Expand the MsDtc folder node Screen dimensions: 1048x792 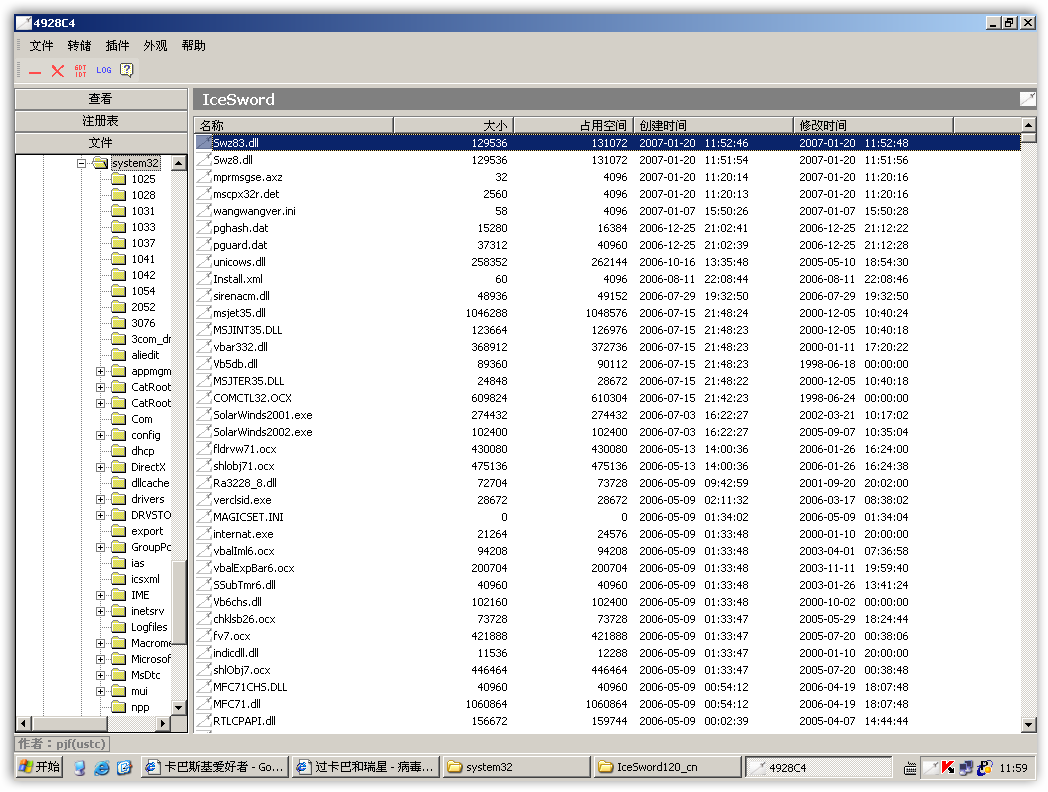tap(100, 676)
